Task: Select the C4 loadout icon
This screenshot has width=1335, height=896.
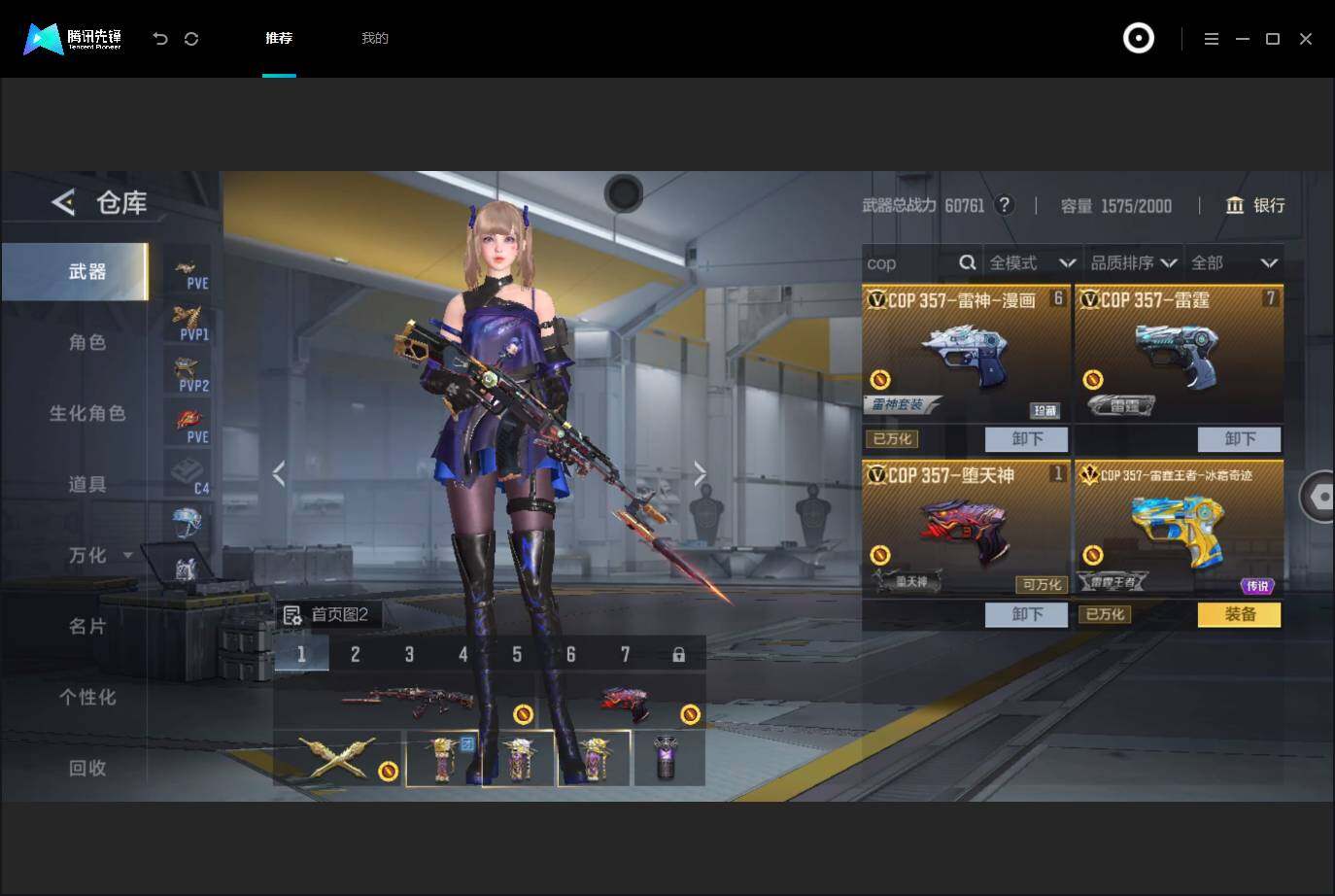Action: [x=188, y=476]
